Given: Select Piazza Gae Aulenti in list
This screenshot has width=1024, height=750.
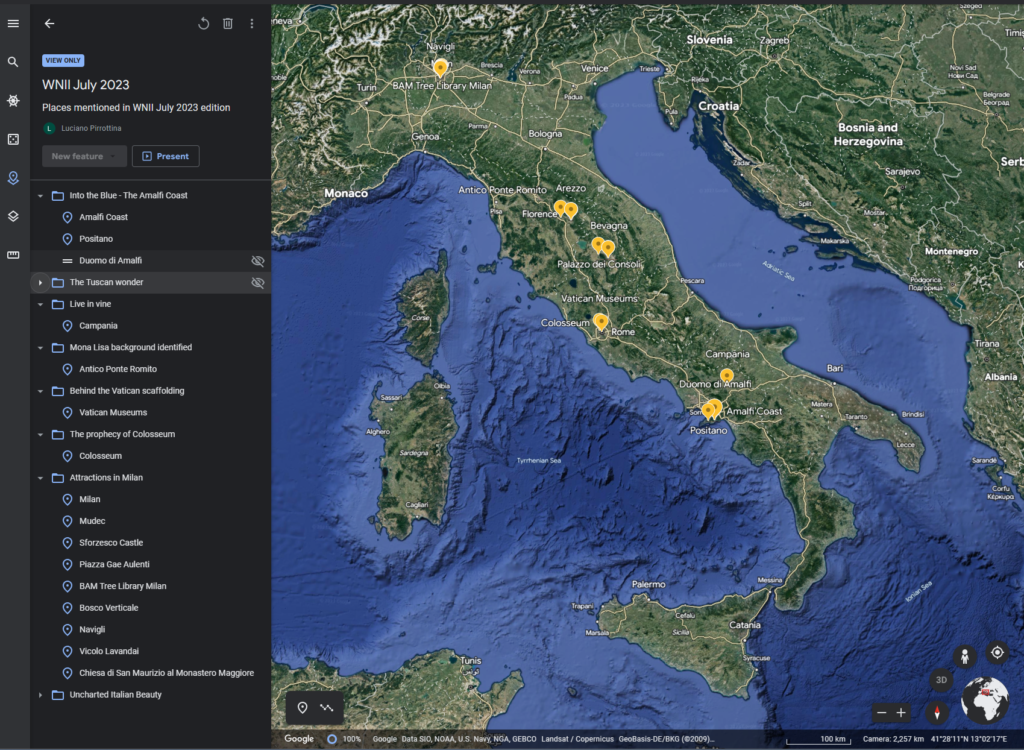Looking at the screenshot, I should 150,564.
